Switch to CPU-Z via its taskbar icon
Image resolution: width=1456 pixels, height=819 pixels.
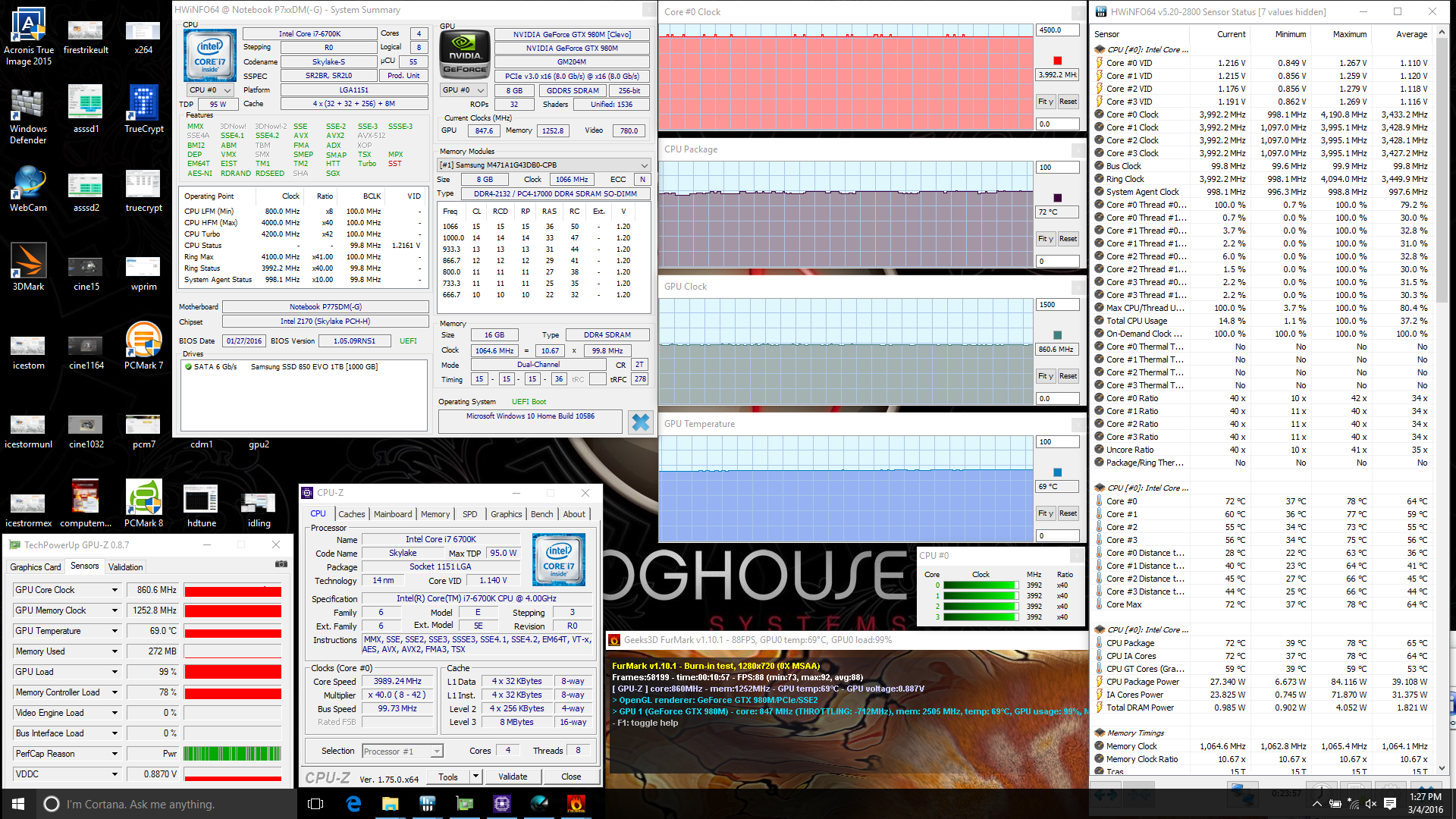[501, 804]
